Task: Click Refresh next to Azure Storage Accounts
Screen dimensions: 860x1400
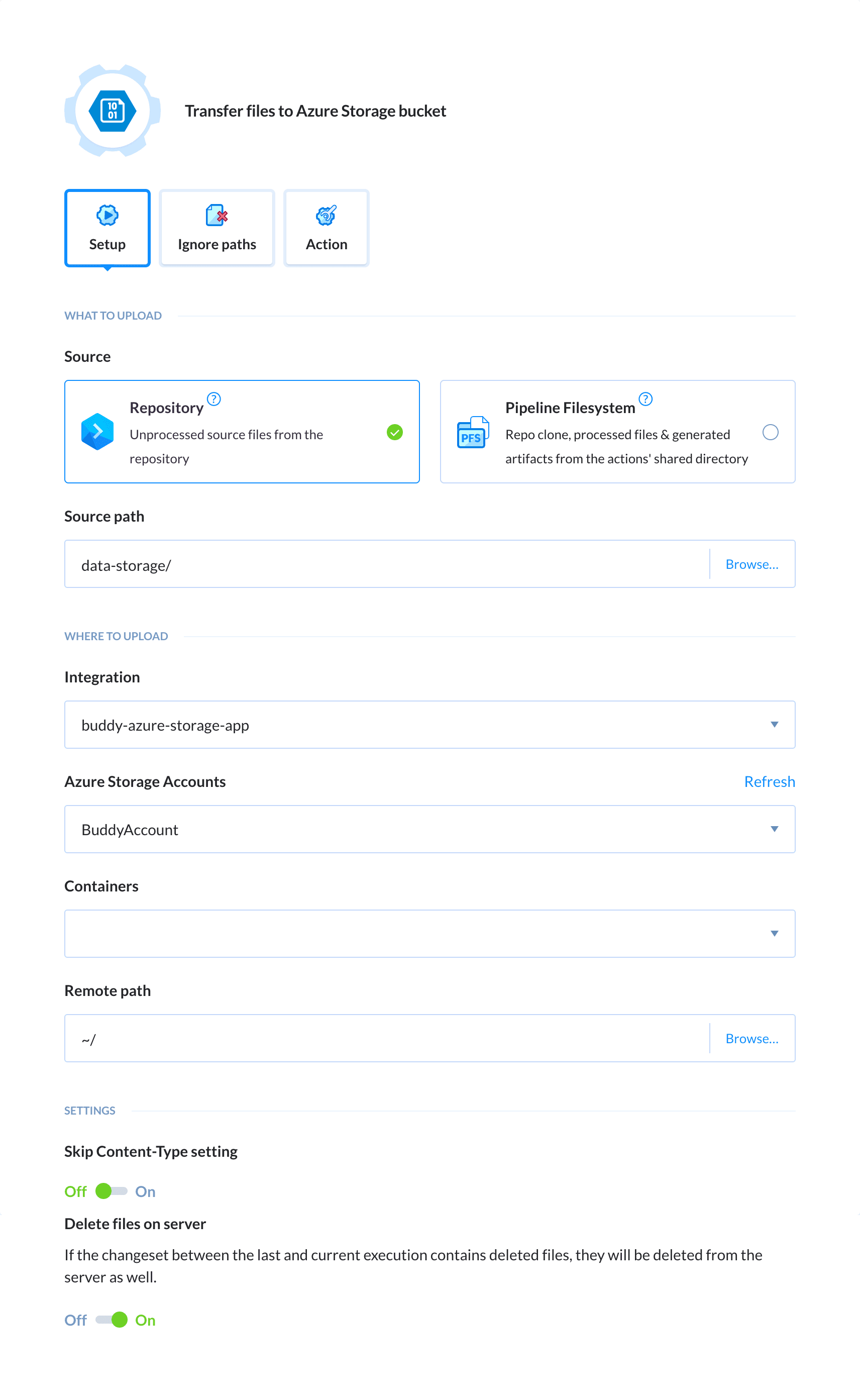Action: pyautogui.click(x=770, y=781)
